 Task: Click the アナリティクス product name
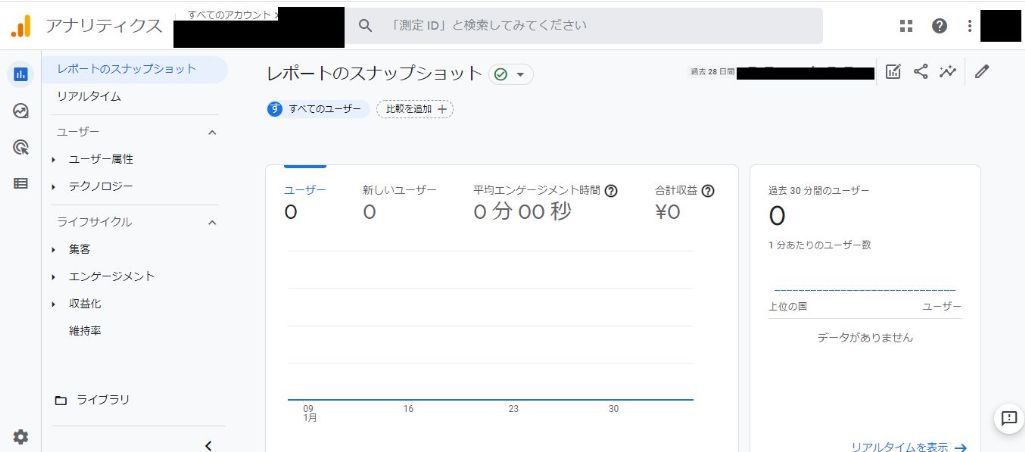point(103,26)
